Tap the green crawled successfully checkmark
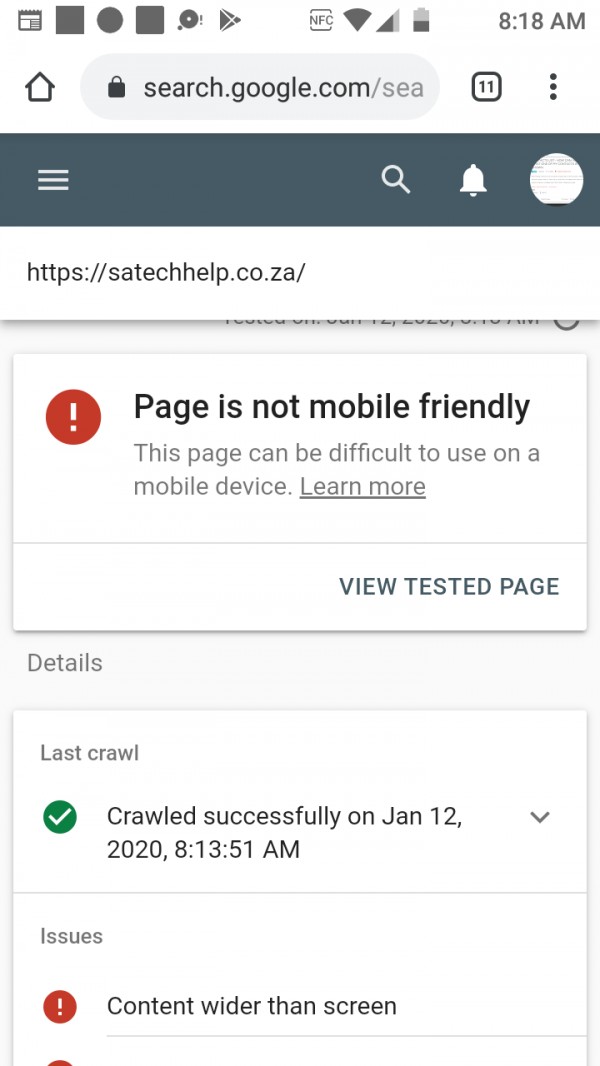 point(60,817)
